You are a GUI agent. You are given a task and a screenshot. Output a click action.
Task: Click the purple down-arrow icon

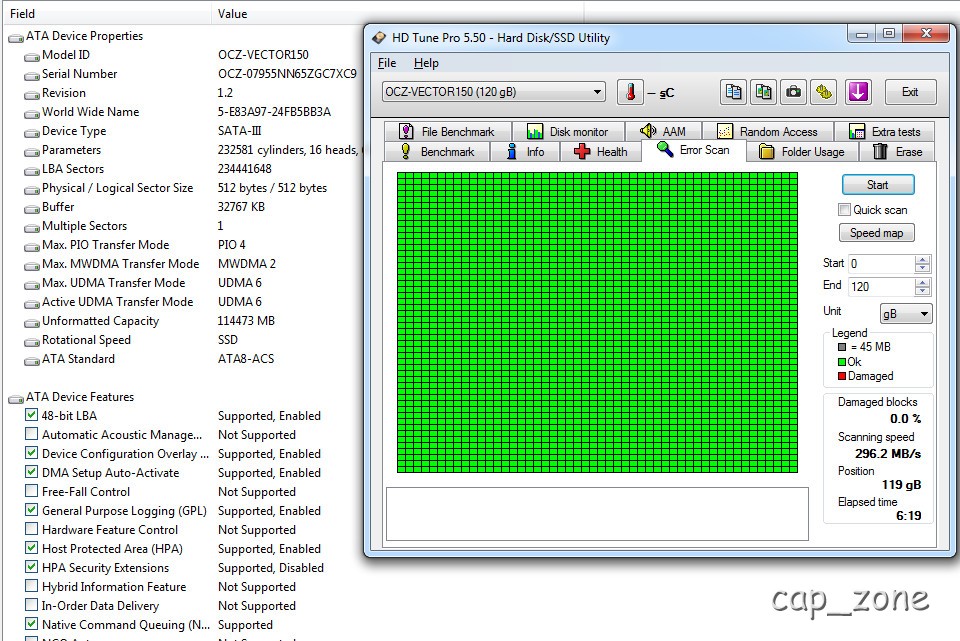click(x=858, y=92)
